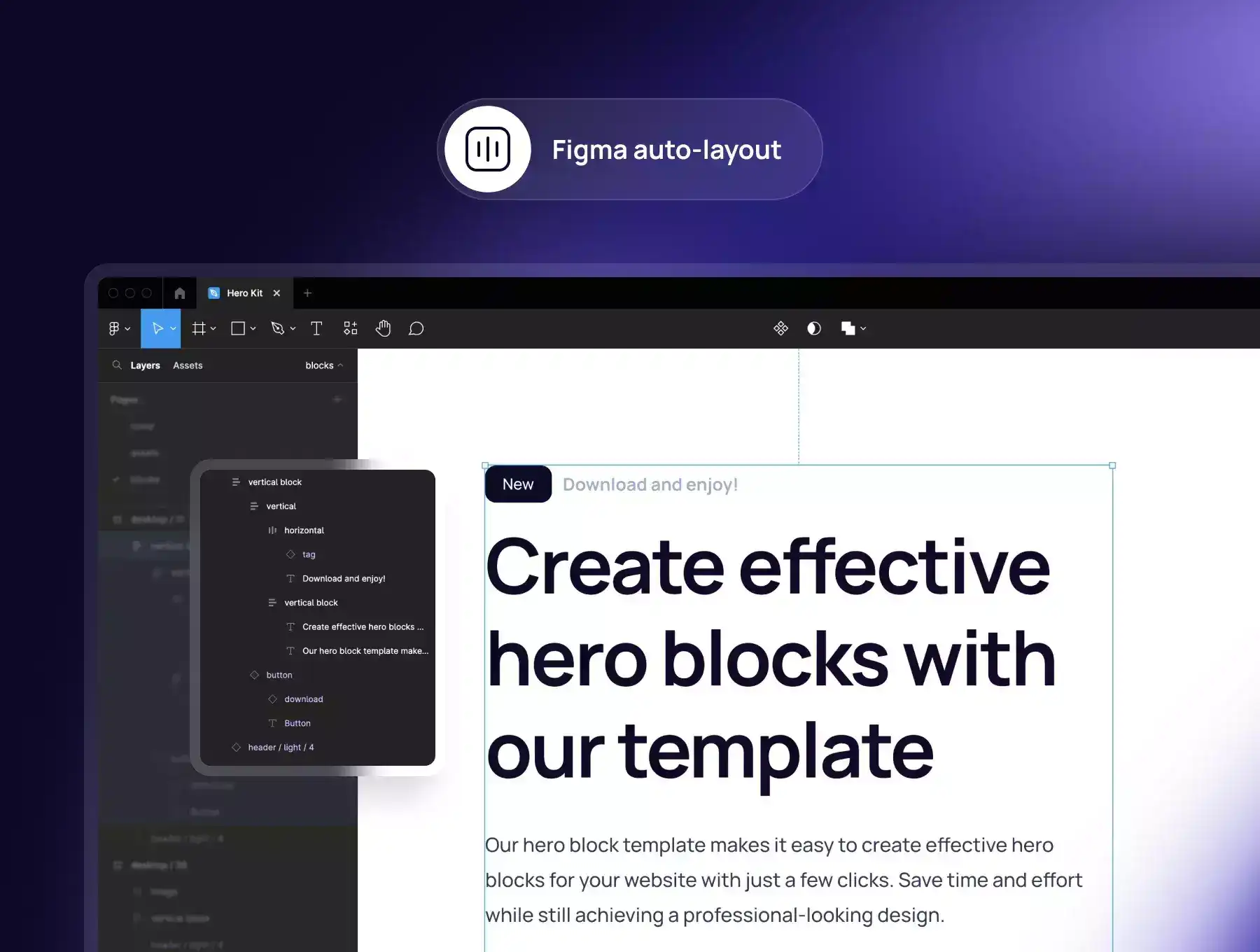Expand the boolean operations dropdown arrow
The height and width of the screenshot is (952, 1260).
tap(863, 328)
